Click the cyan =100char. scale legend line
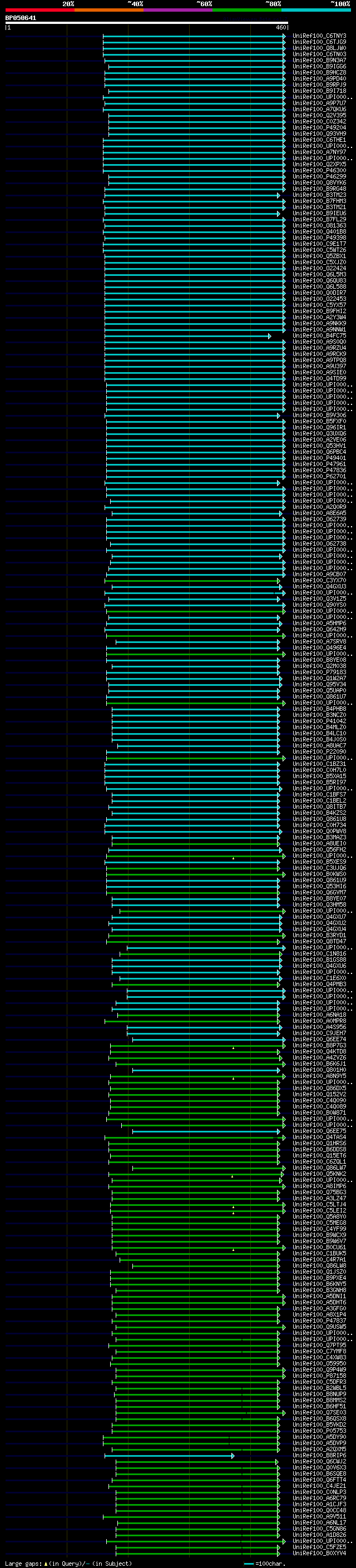 pyautogui.click(x=248, y=1563)
